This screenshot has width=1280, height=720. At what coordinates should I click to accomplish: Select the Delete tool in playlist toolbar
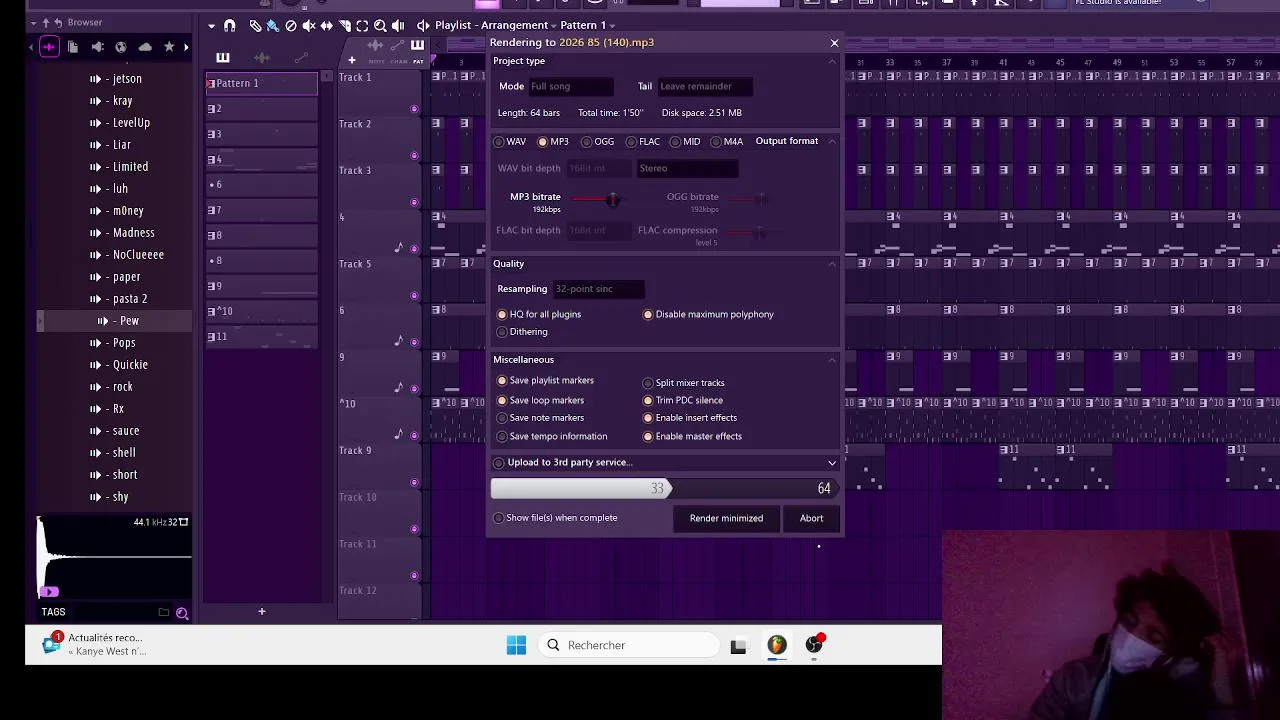pyautogui.click(x=291, y=25)
